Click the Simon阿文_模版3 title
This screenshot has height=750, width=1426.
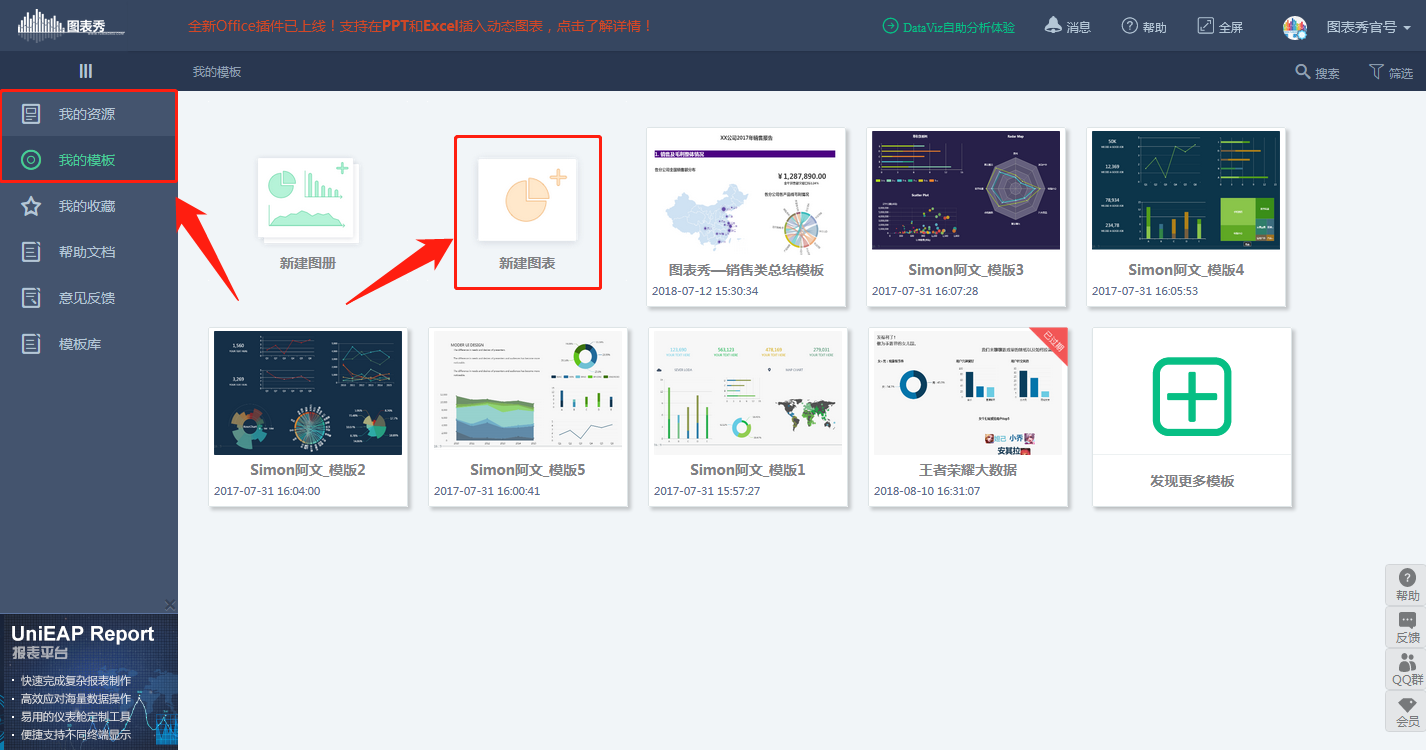(966, 270)
